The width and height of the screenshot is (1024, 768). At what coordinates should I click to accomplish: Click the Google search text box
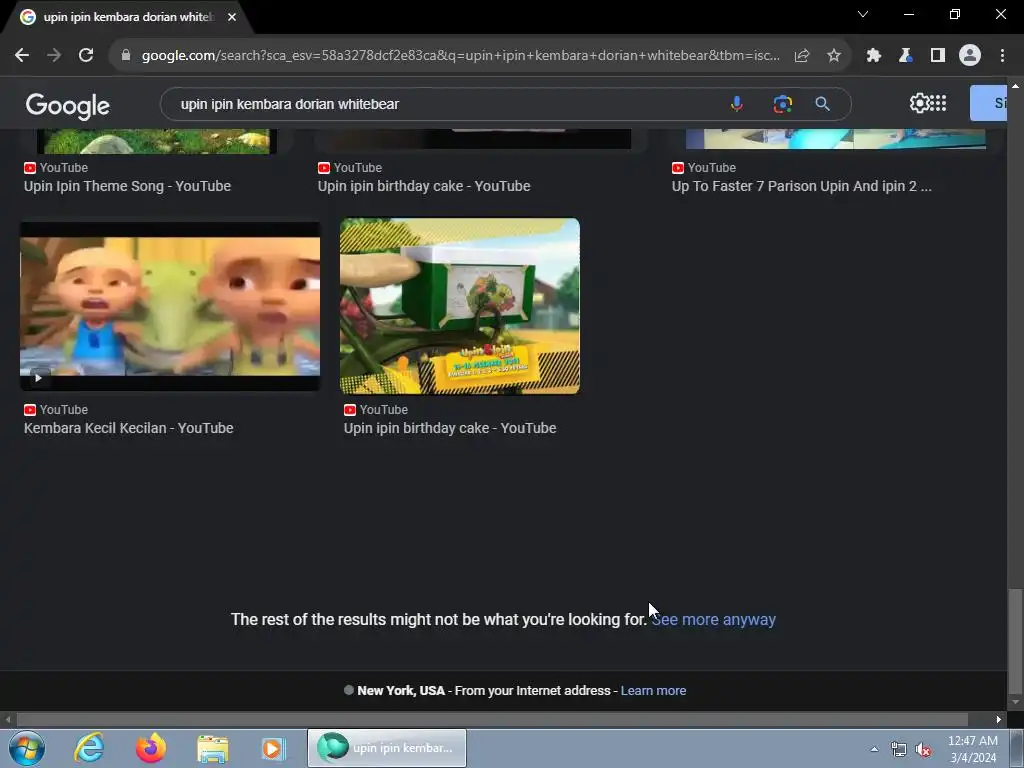(451, 104)
